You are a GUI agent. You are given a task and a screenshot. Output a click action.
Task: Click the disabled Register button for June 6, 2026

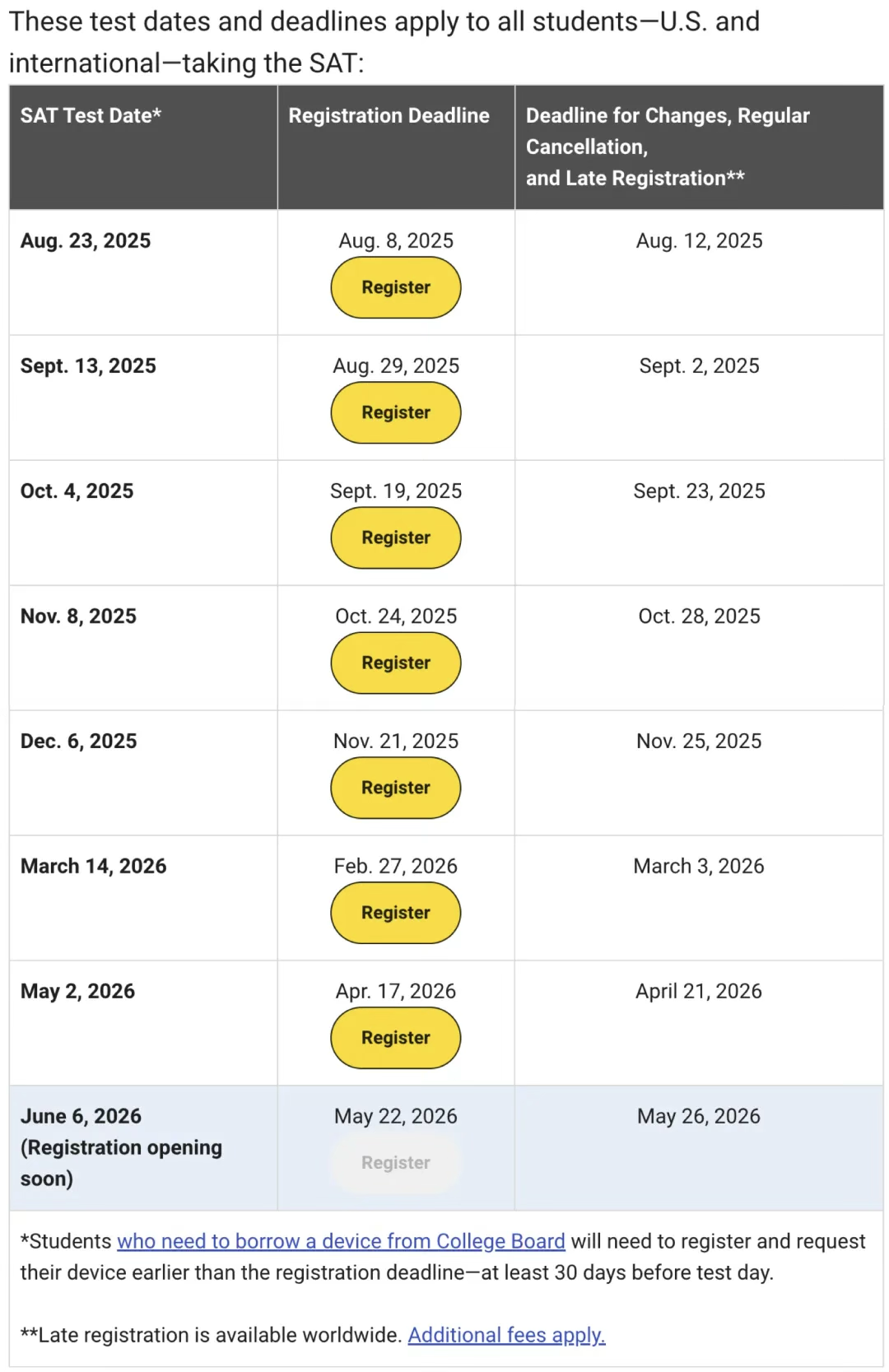pos(396,1163)
